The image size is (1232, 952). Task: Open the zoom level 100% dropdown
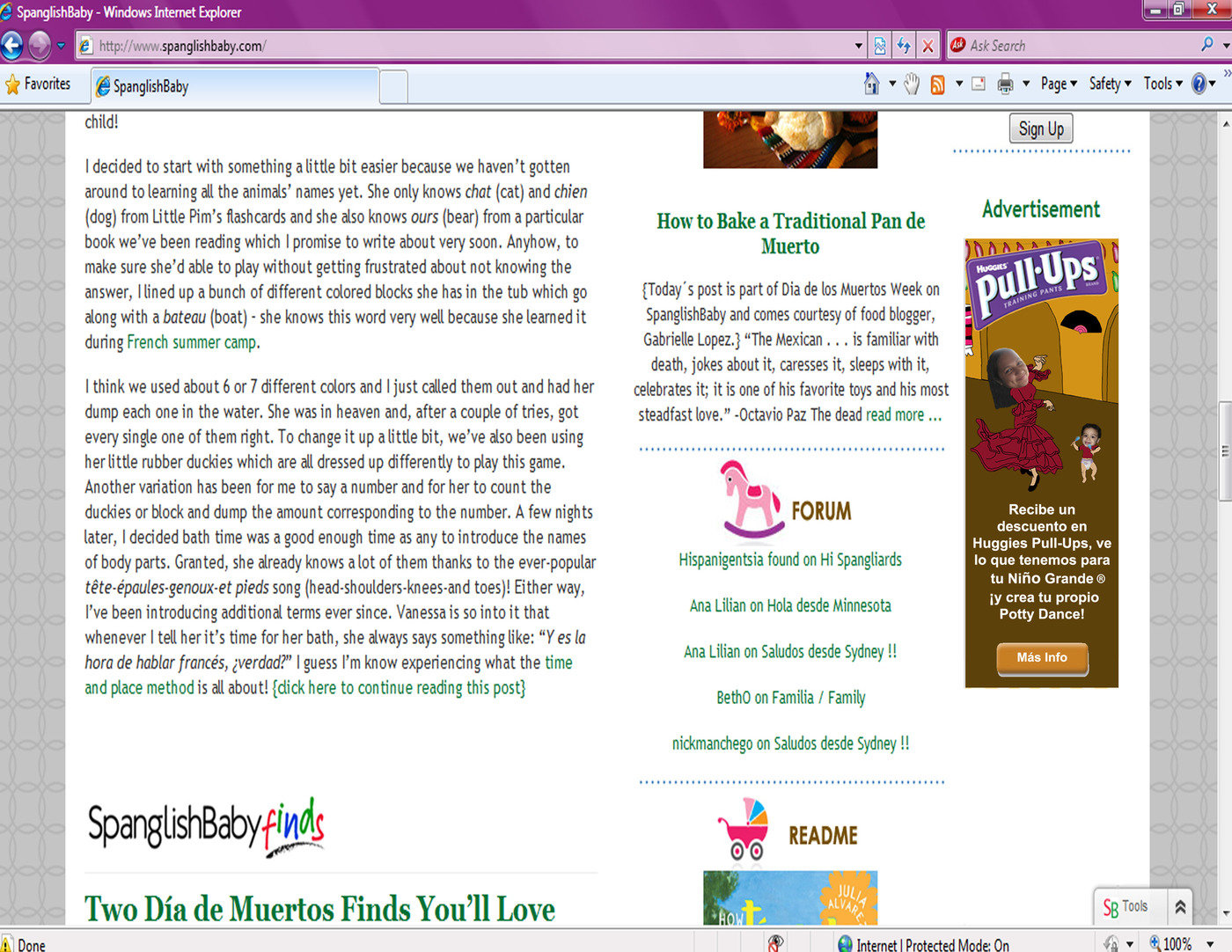click(1210, 944)
